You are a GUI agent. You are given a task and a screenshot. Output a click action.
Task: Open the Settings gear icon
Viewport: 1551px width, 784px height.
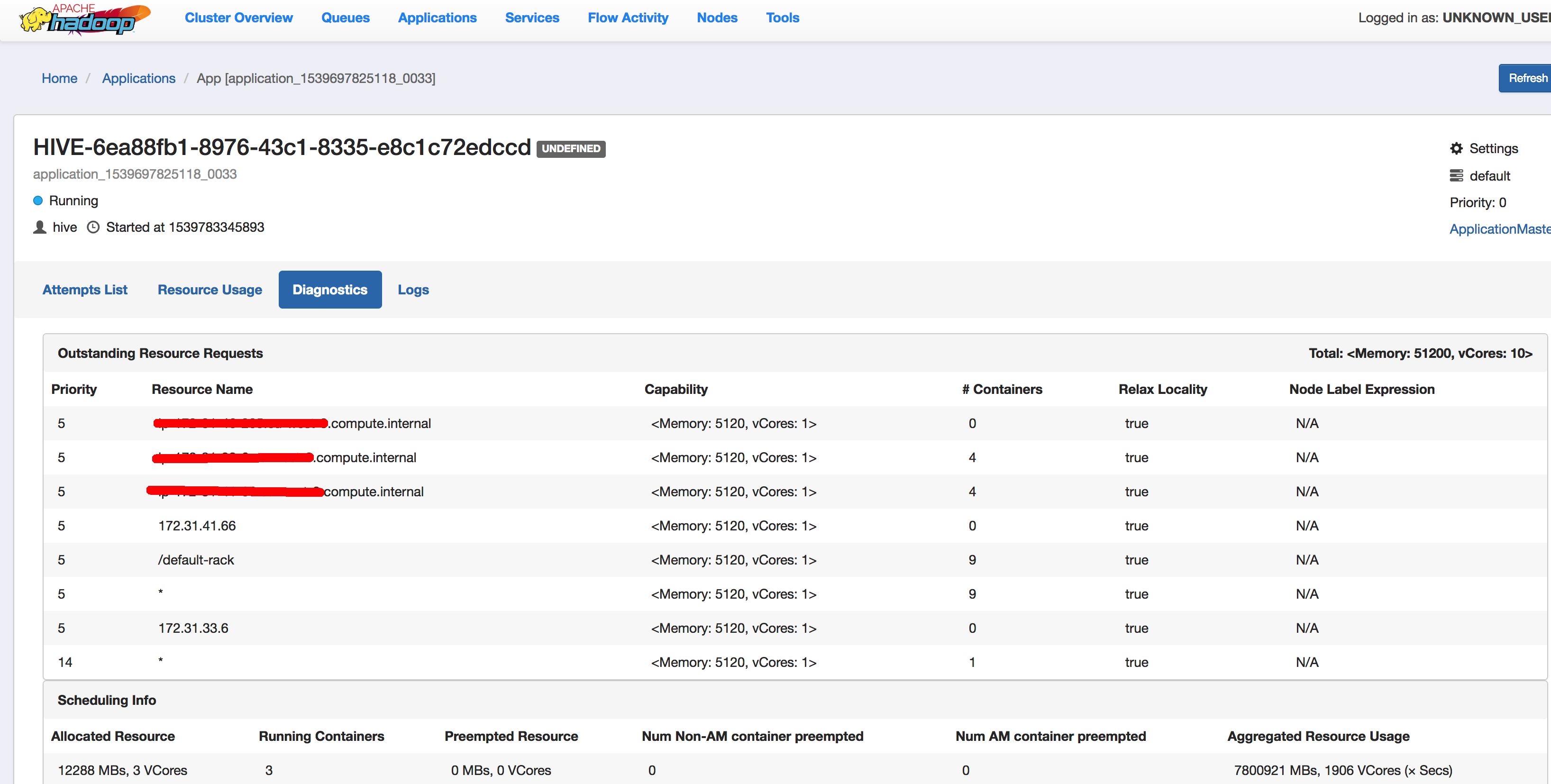tap(1456, 149)
